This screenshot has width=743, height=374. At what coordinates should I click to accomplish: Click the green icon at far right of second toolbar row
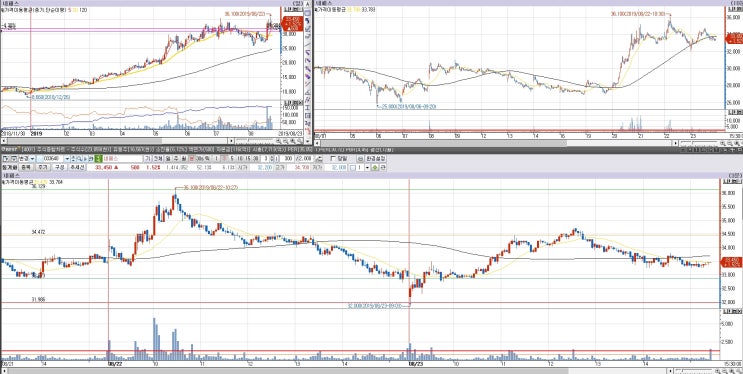click(x=375, y=167)
